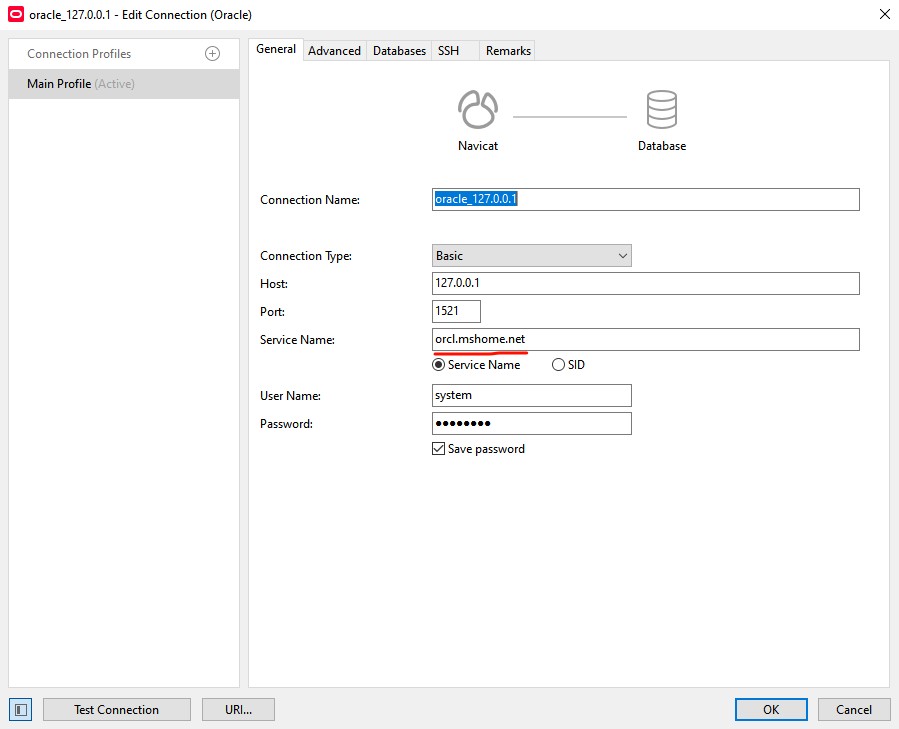
Task: Click the Connection Name input field
Action: (646, 200)
